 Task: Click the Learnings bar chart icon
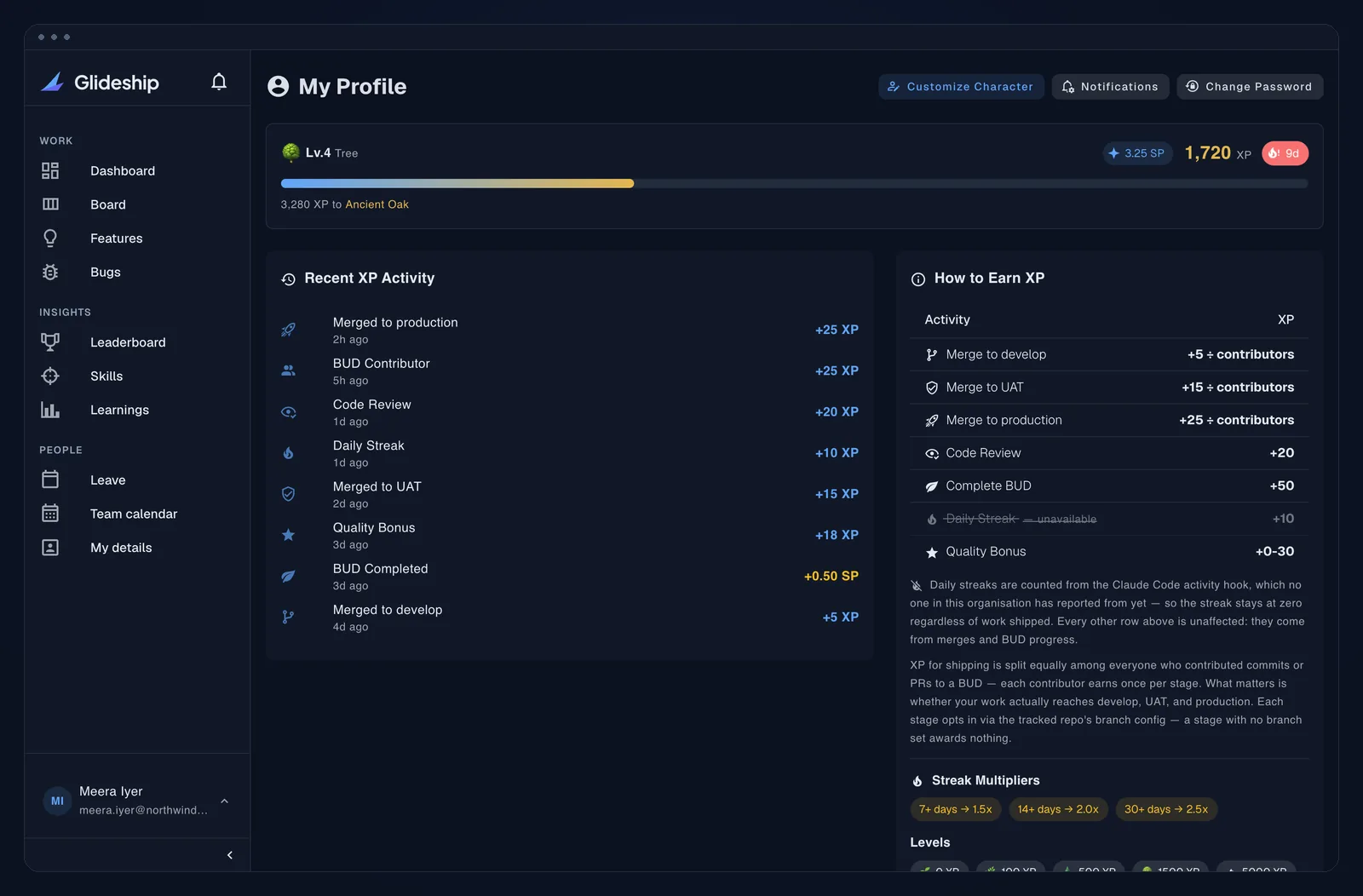(x=50, y=410)
